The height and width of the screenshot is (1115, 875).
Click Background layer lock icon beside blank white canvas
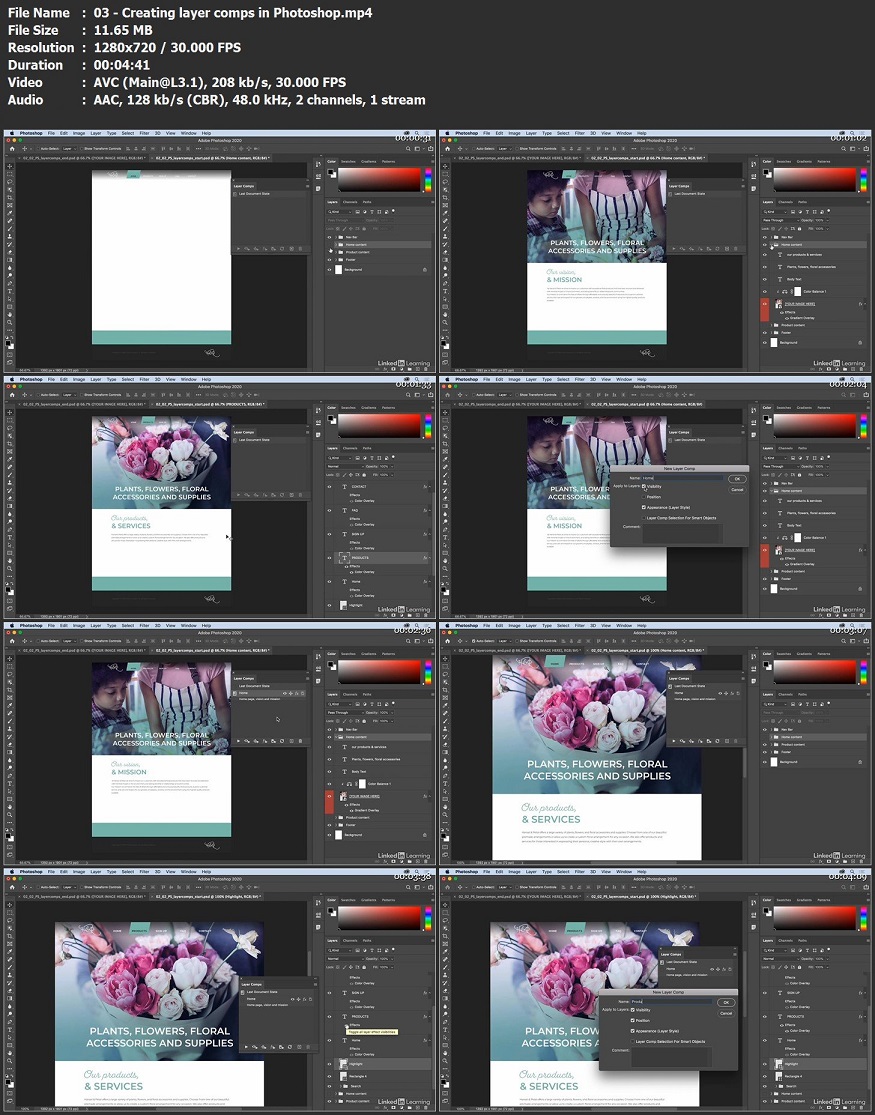[424, 270]
